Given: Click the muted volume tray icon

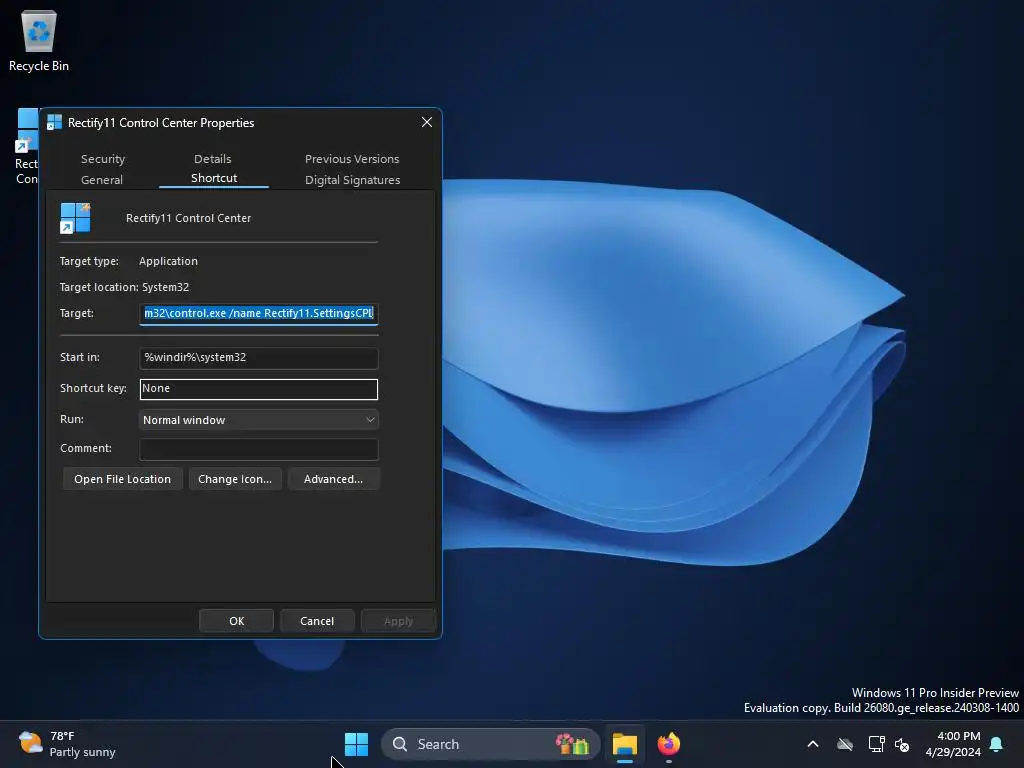Looking at the screenshot, I should [x=902, y=744].
